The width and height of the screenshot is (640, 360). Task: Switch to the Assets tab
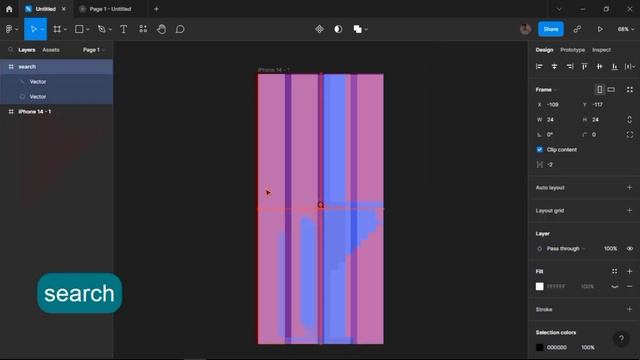pyautogui.click(x=51, y=50)
